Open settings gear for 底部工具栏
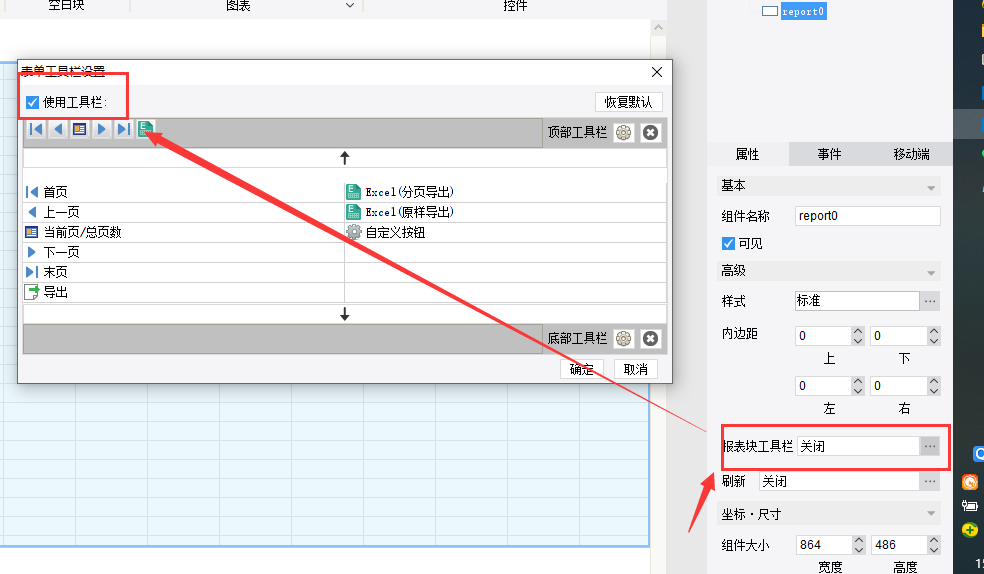Viewport: 984px width, 574px height. coord(624,339)
